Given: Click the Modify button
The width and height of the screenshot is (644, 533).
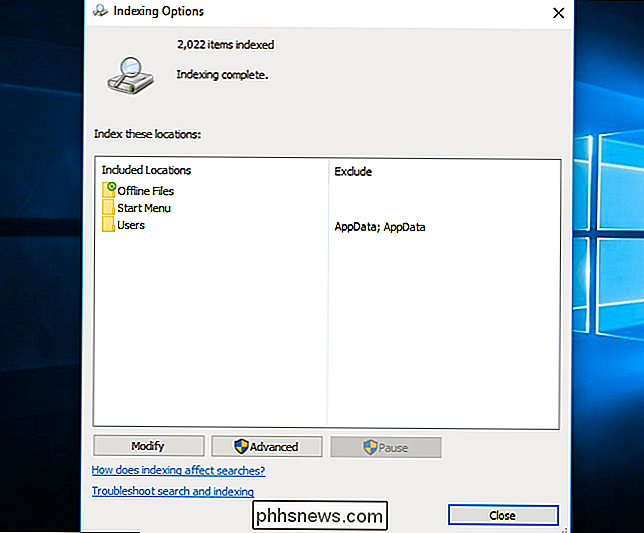Looking at the screenshot, I should pos(149,446).
